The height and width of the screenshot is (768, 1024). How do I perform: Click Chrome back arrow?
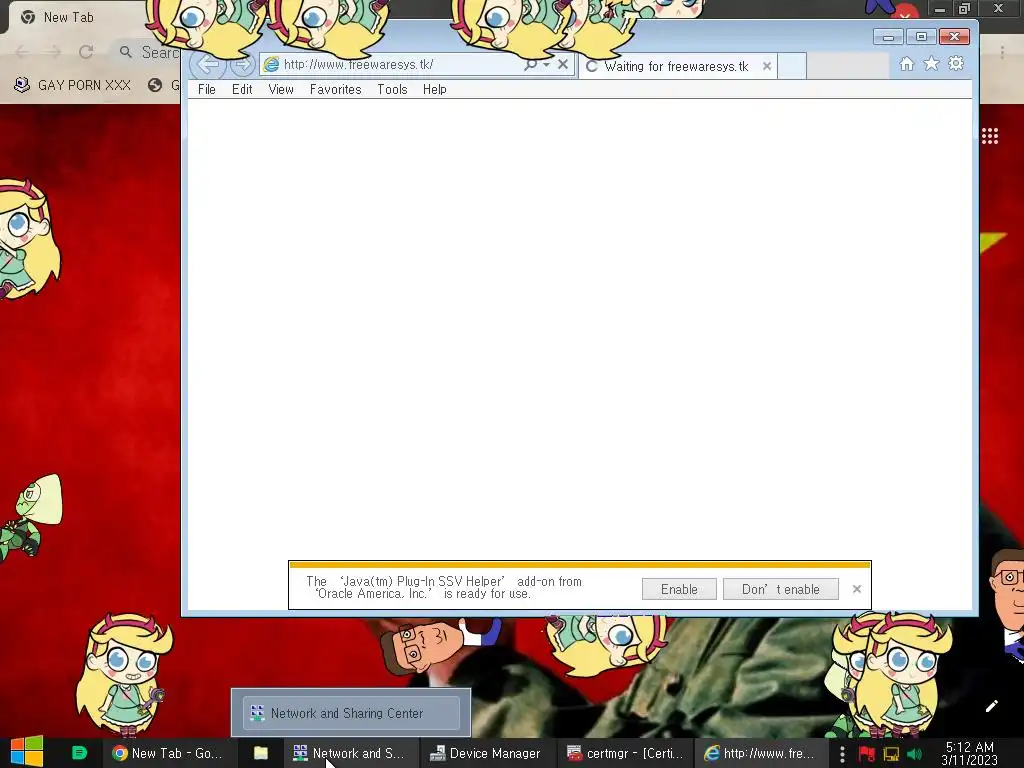click(x=22, y=52)
